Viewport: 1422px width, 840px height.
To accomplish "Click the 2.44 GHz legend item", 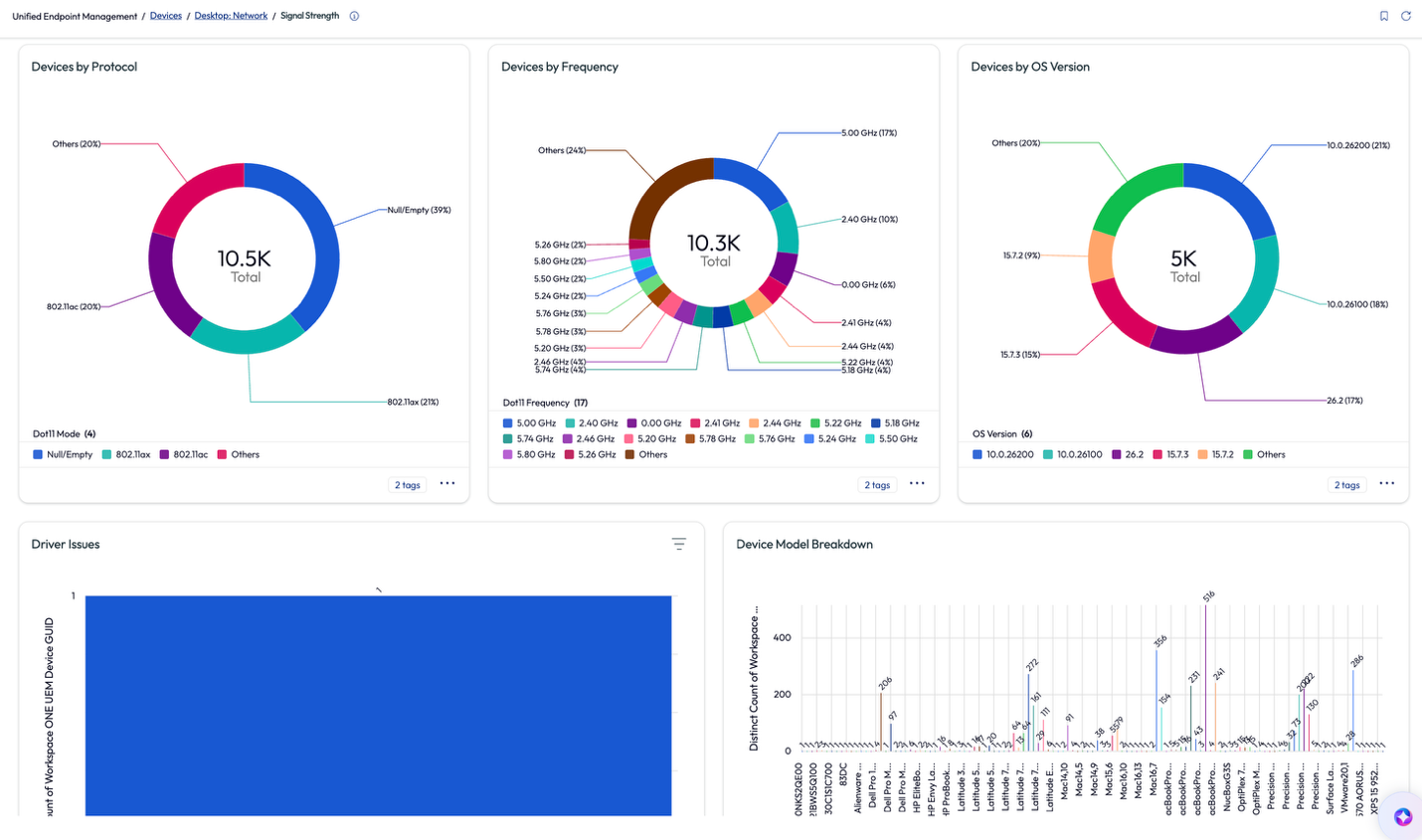I will click(775, 422).
